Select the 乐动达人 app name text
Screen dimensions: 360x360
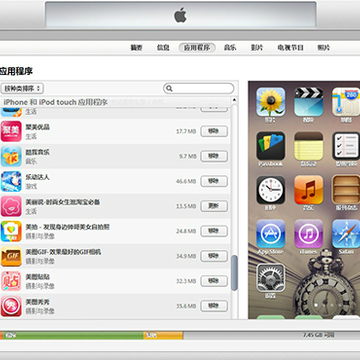pos(38,177)
